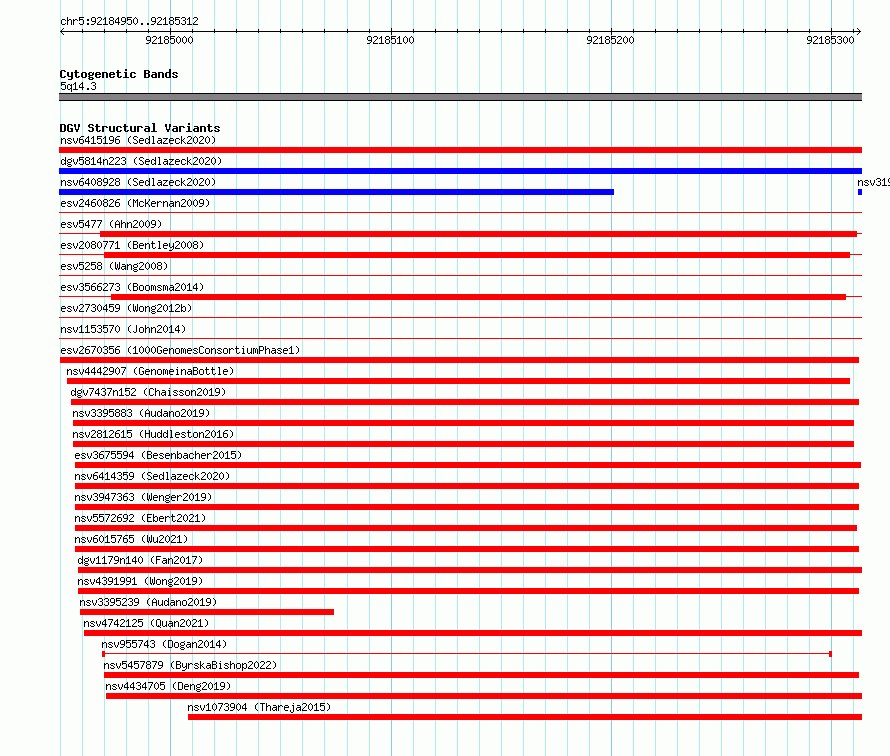
Task: Click the nsv1153570 (John2014) label
Action: pyautogui.click(x=123, y=329)
